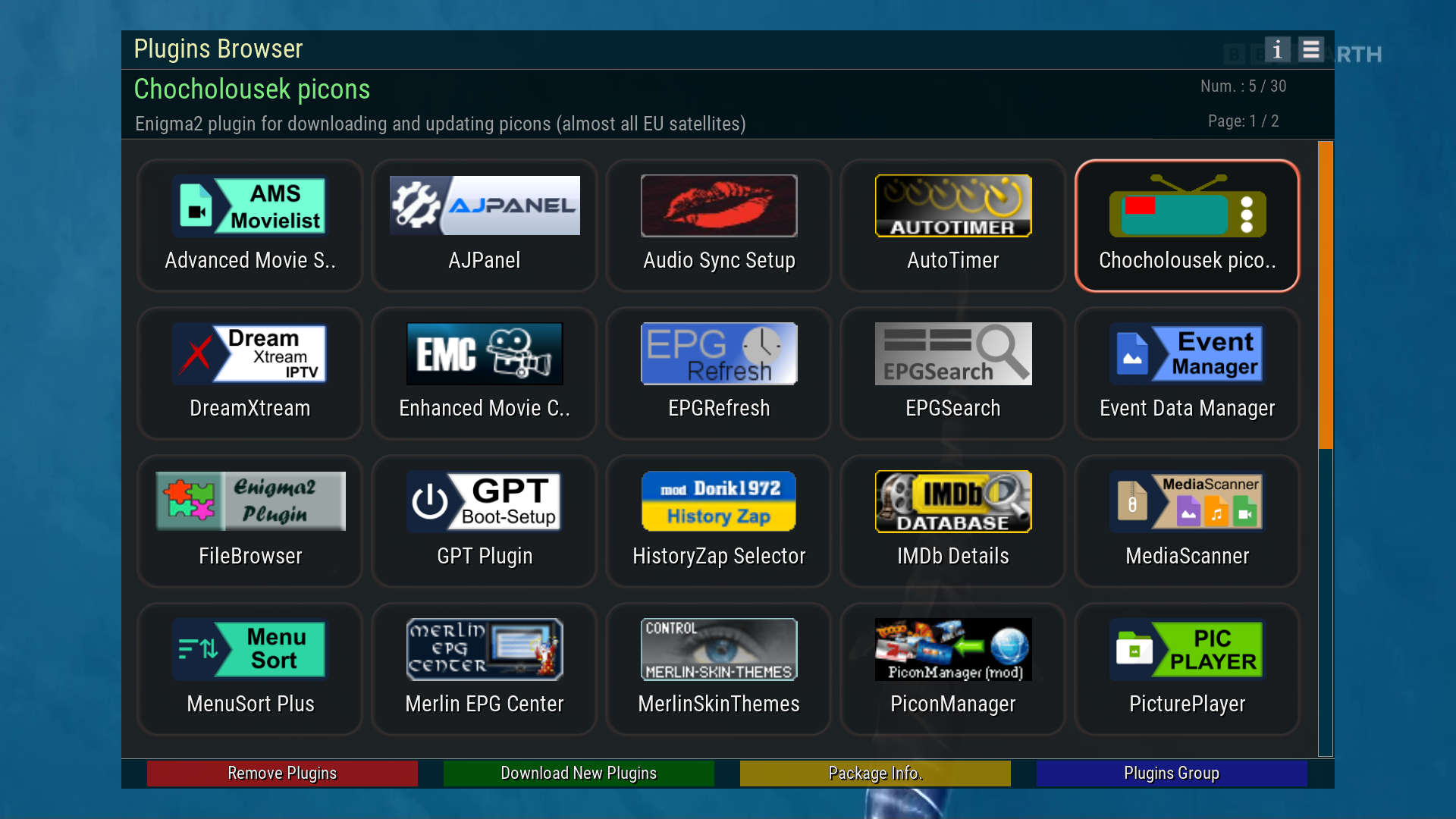Open the blue Plugins Group selector
The width and height of the screenshot is (1456, 819).
coord(1171,773)
